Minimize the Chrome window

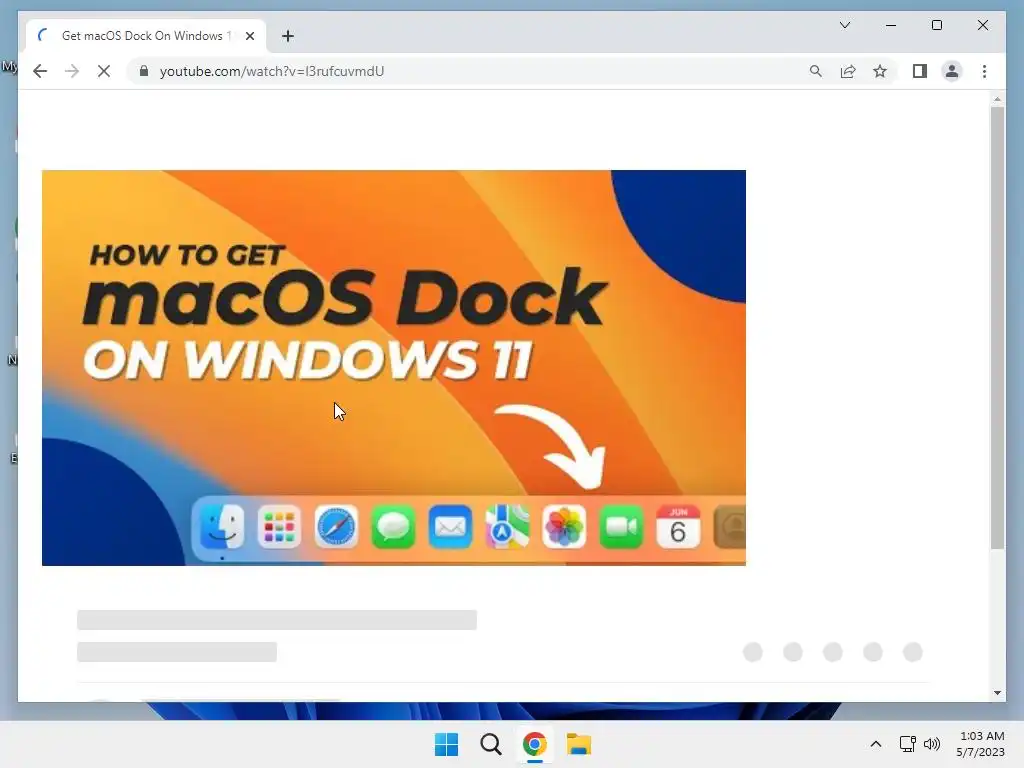[891, 25]
